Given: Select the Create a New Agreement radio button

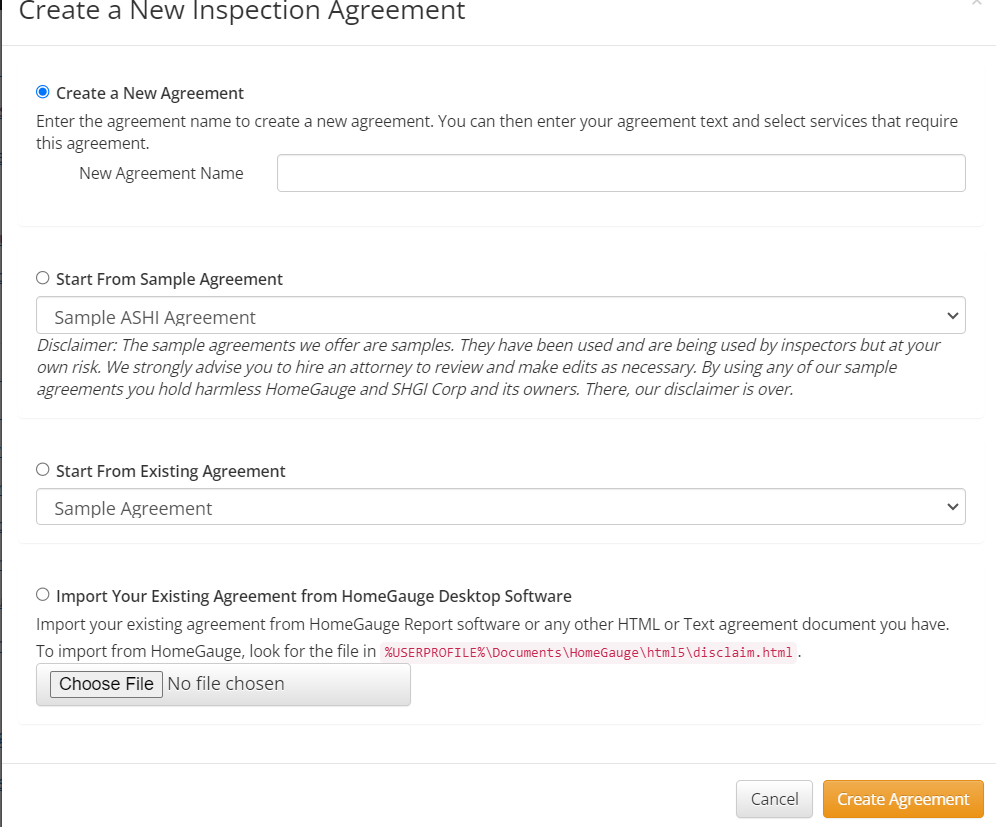Looking at the screenshot, I should point(42,92).
